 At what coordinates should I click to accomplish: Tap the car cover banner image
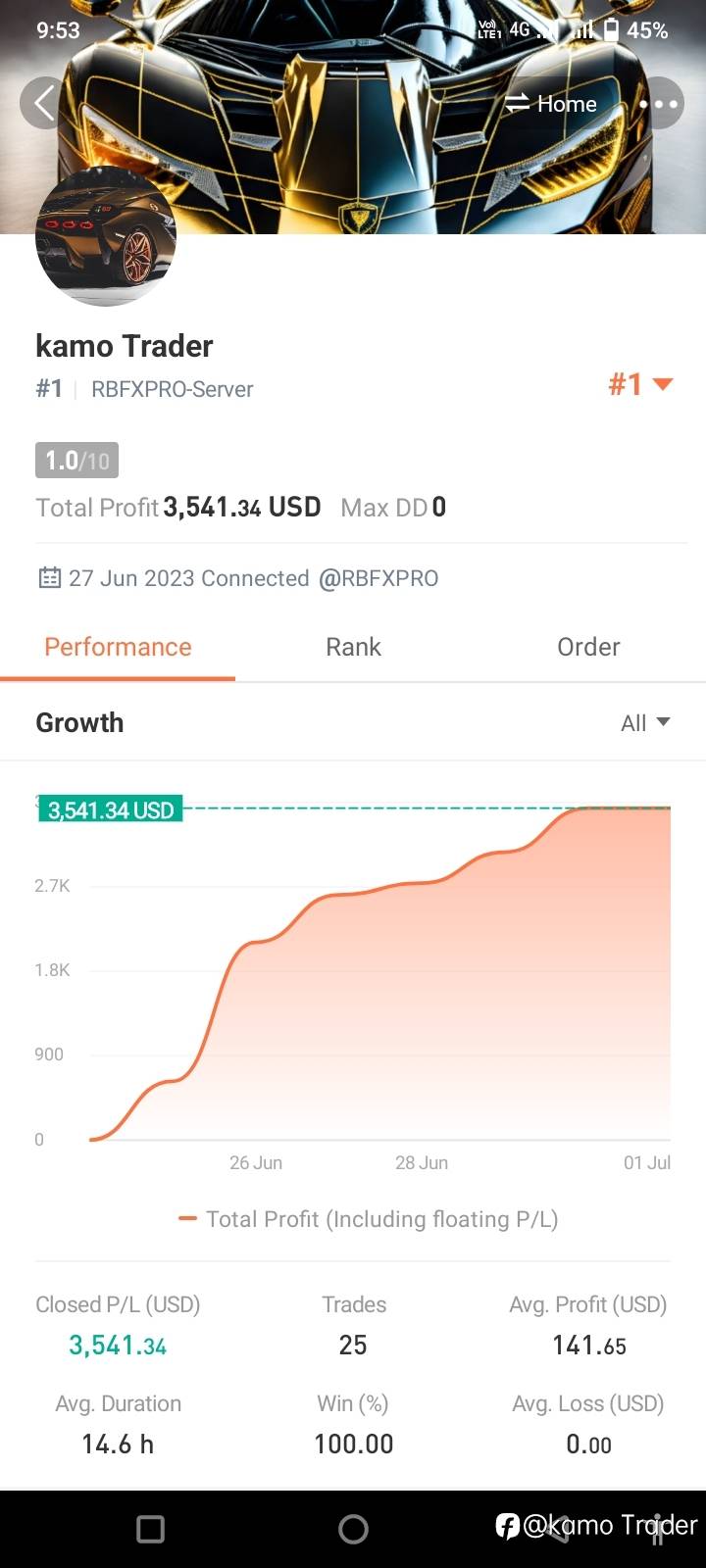353,117
